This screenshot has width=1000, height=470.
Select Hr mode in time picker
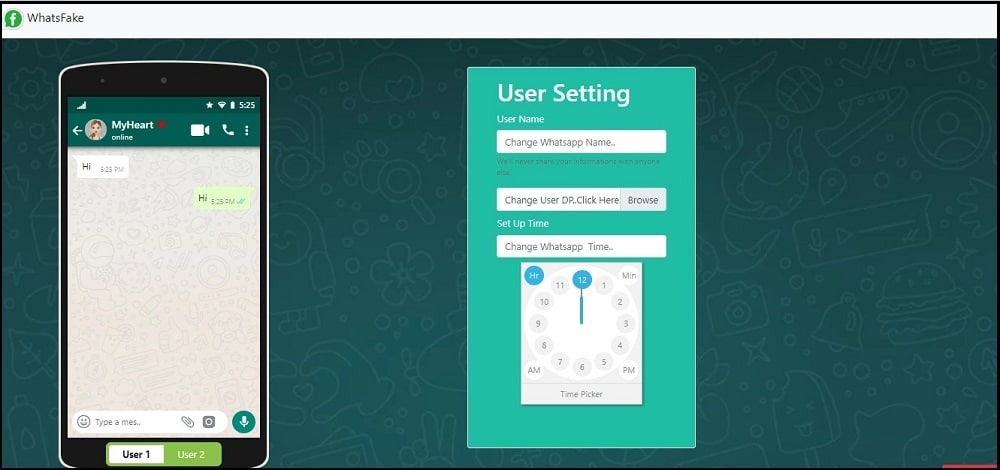[x=534, y=275]
